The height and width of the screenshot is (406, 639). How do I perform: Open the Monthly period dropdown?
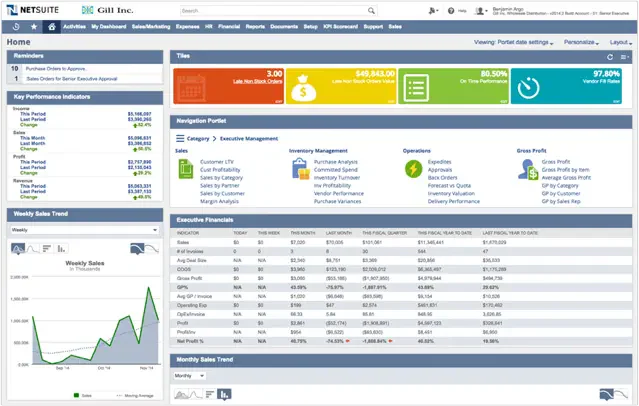tap(189, 375)
